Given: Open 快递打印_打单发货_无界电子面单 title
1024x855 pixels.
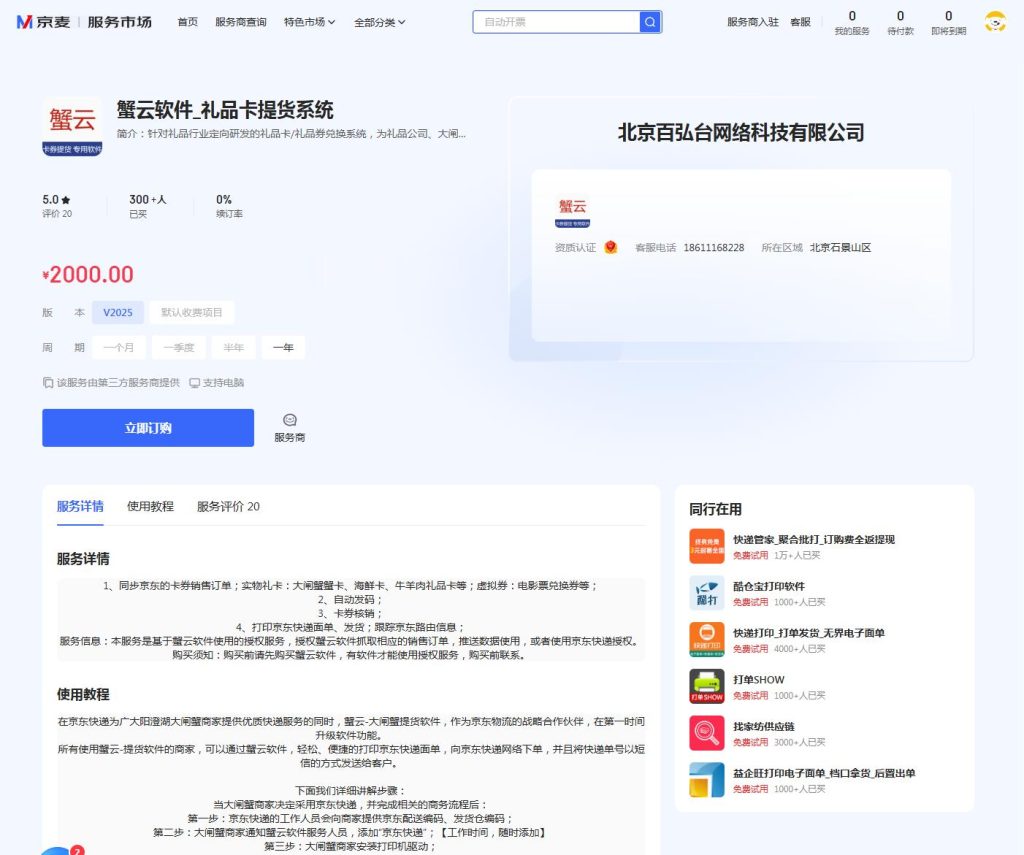Looking at the screenshot, I should pyautogui.click(x=808, y=633).
